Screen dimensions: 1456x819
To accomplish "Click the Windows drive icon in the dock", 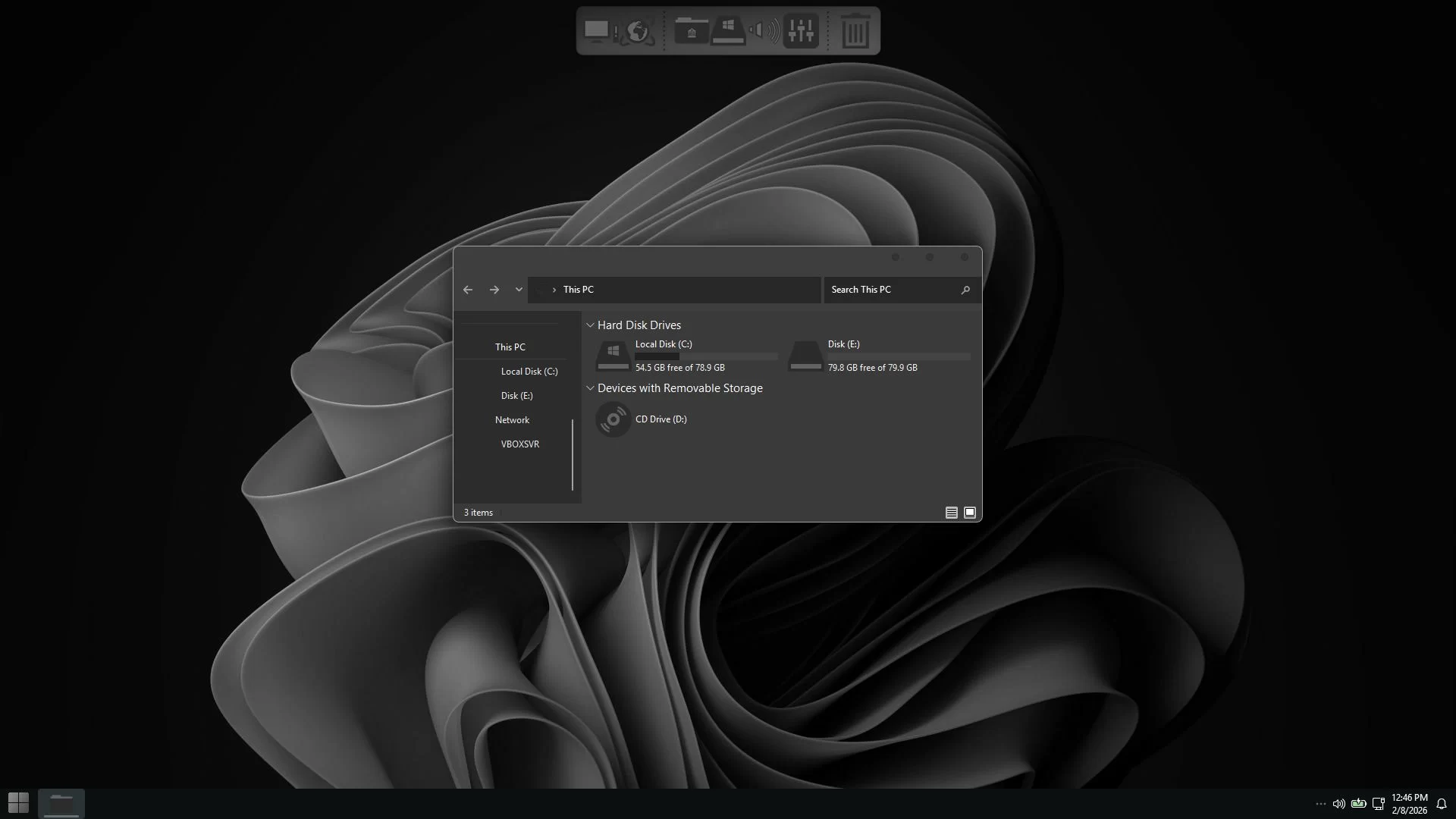I will point(728,31).
